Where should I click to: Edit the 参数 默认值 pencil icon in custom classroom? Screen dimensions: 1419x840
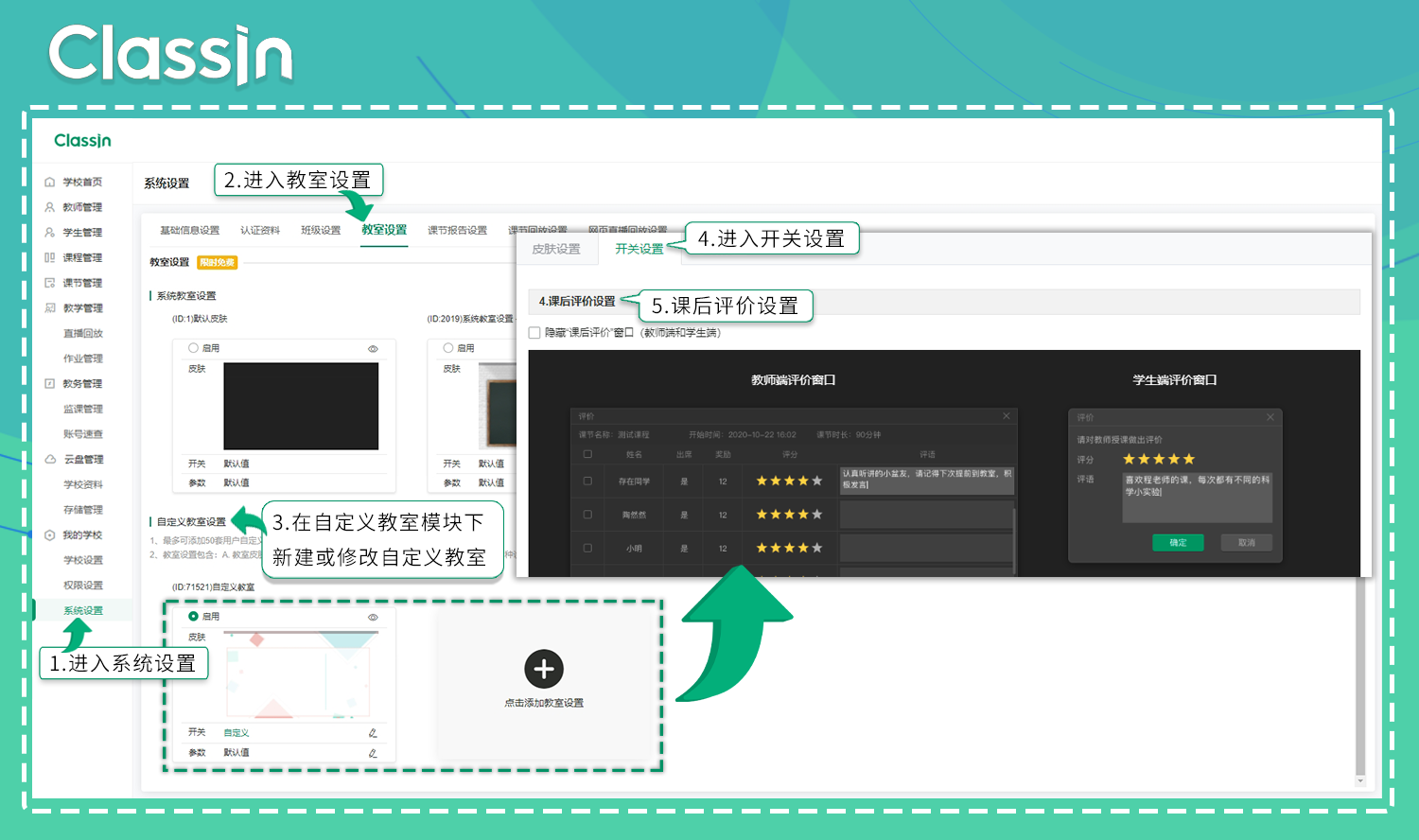pyautogui.click(x=373, y=753)
